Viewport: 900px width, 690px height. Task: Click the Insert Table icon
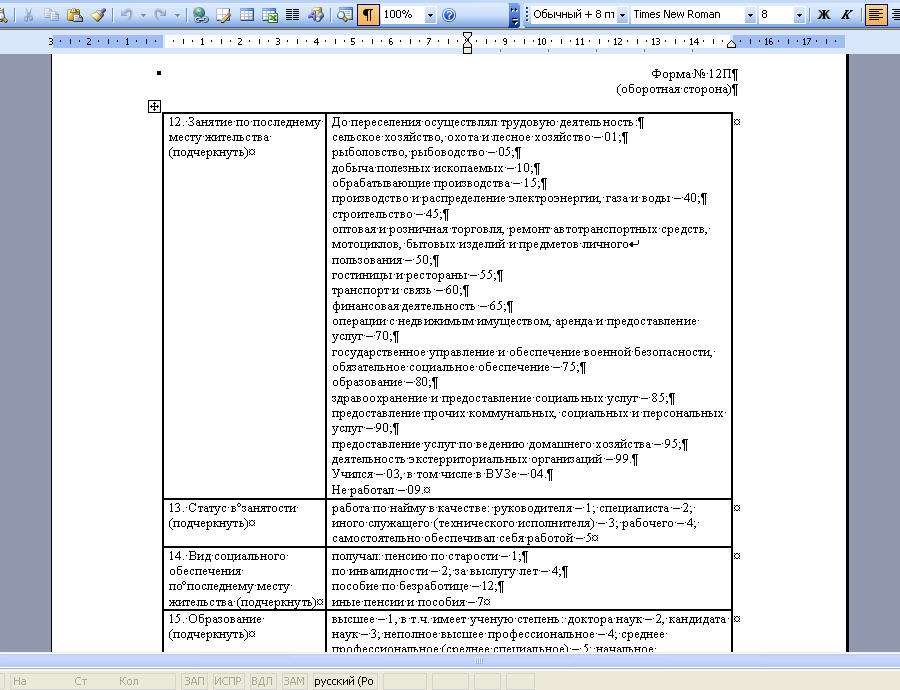point(247,15)
